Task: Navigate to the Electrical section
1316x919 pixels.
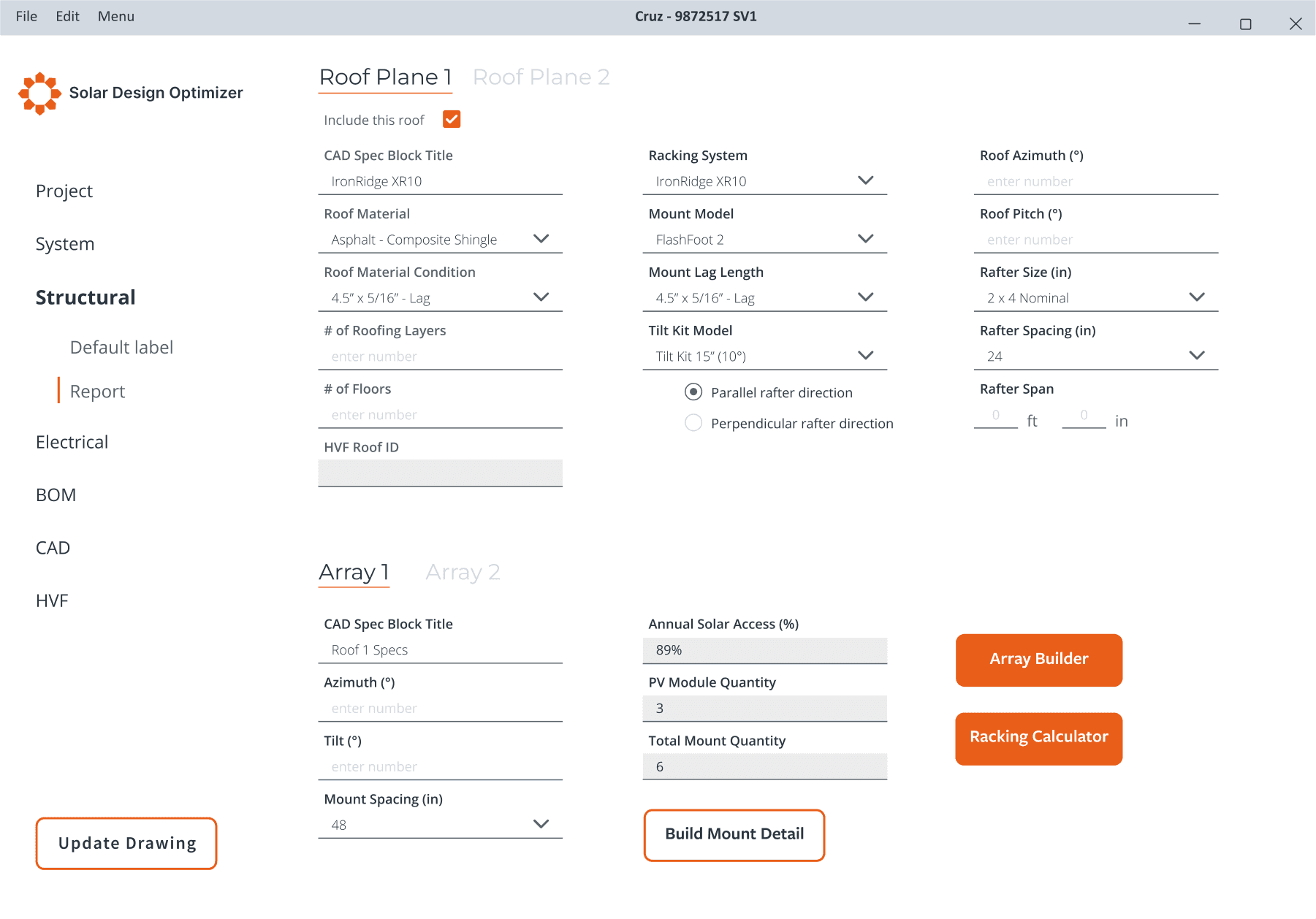Action: click(72, 442)
